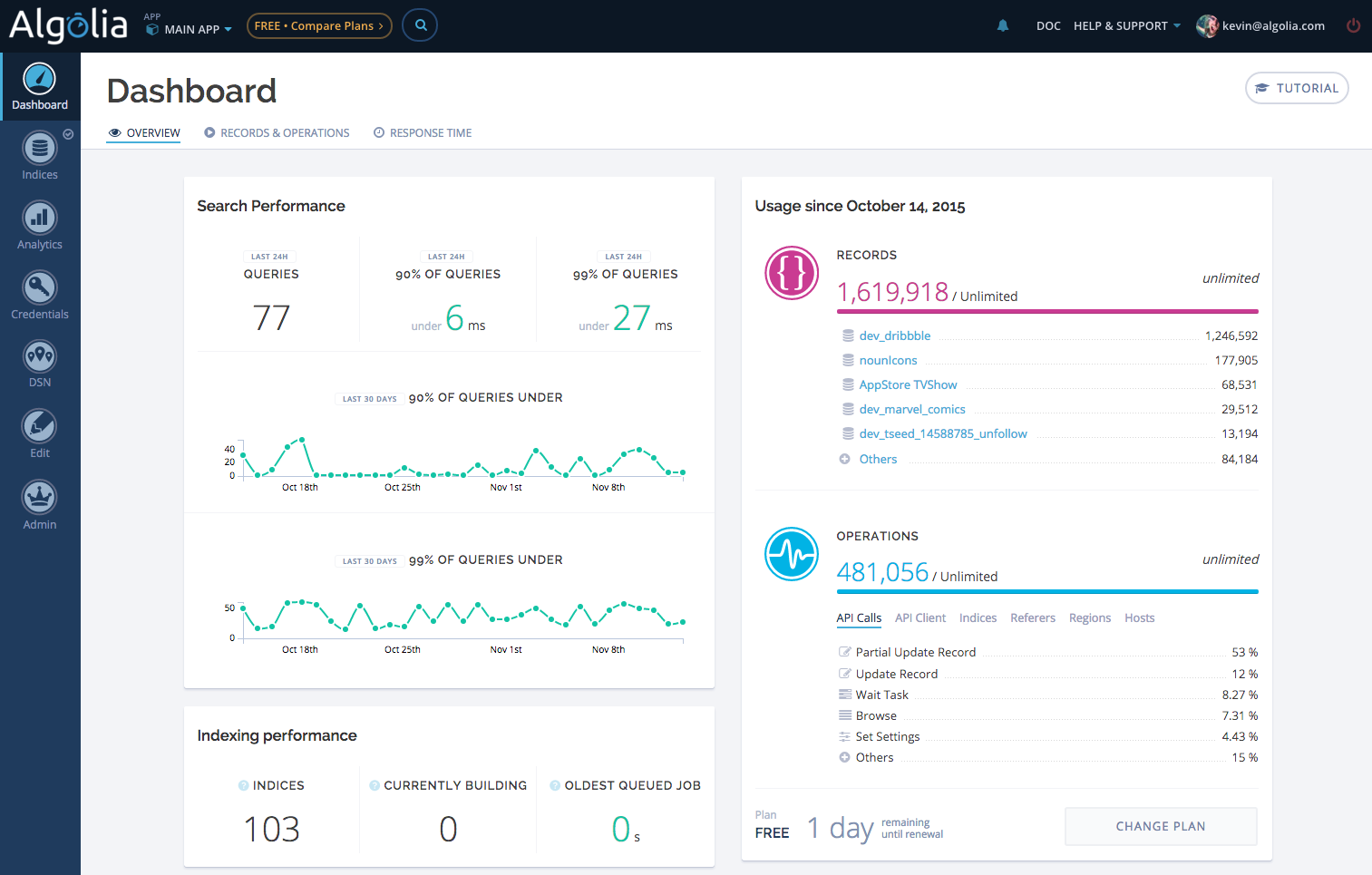Open the DSN sidebar icon

coord(39,356)
